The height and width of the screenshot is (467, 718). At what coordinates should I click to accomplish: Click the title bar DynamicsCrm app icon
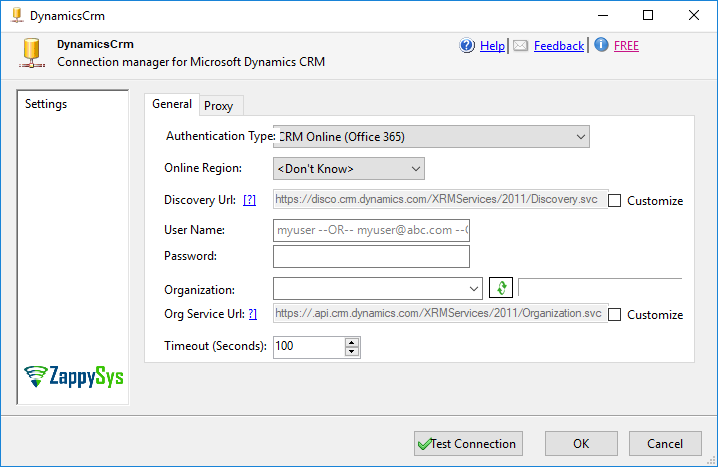click(17, 15)
